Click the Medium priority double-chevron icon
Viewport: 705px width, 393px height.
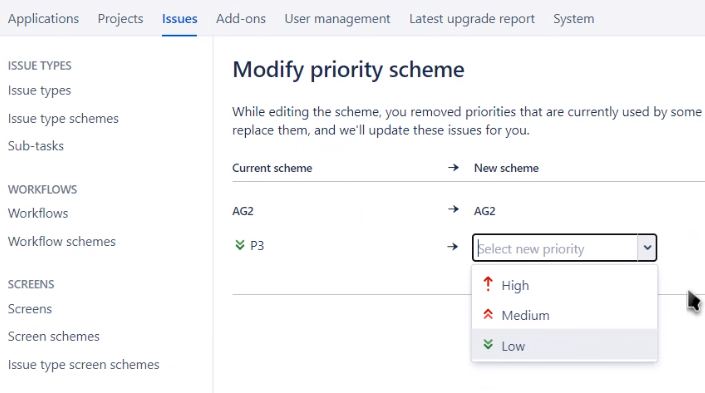(x=488, y=314)
